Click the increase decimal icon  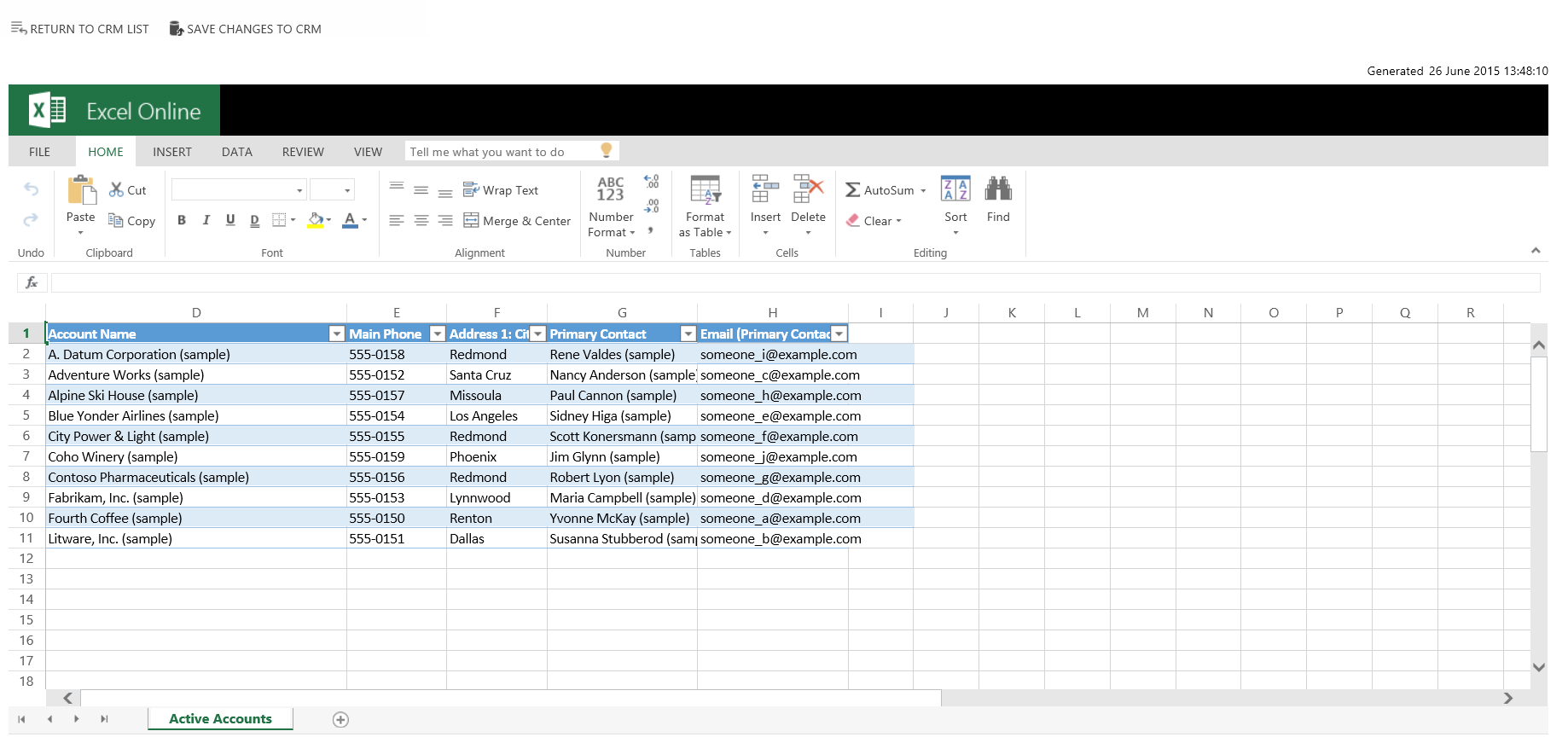click(652, 181)
